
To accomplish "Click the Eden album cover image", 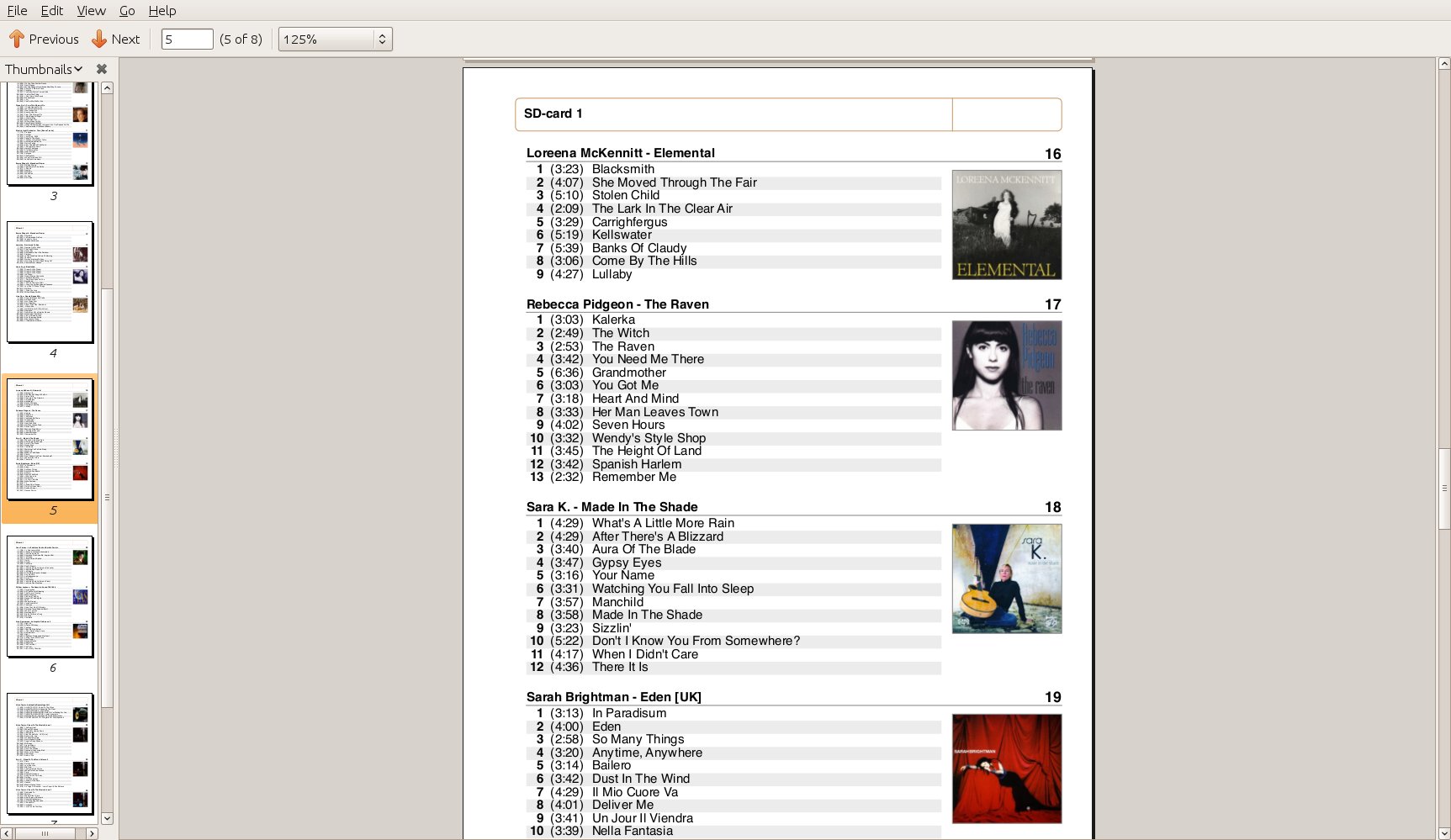I will 1007,769.
